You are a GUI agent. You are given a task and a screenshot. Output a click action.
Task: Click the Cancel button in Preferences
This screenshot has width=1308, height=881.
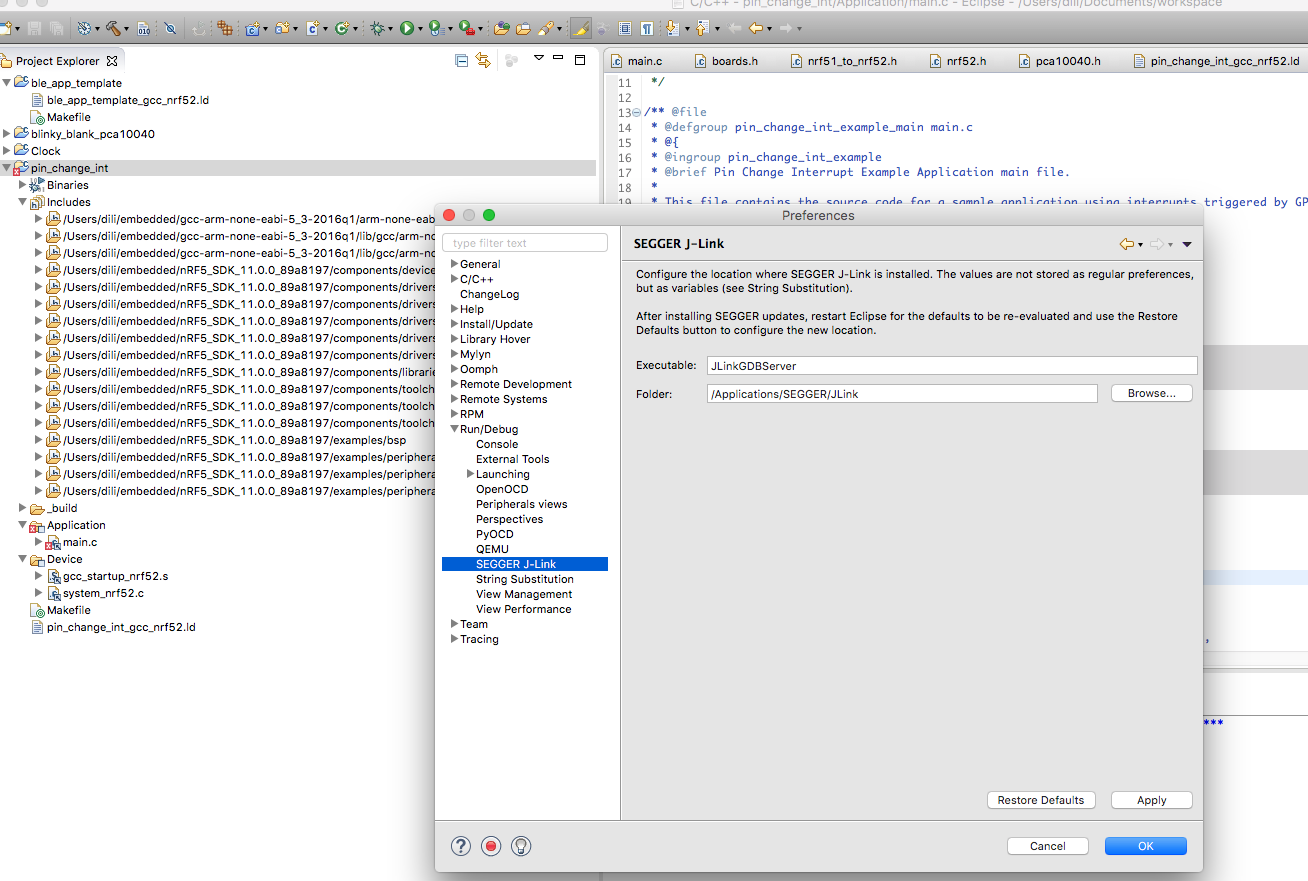pyautogui.click(x=1047, y=846)
